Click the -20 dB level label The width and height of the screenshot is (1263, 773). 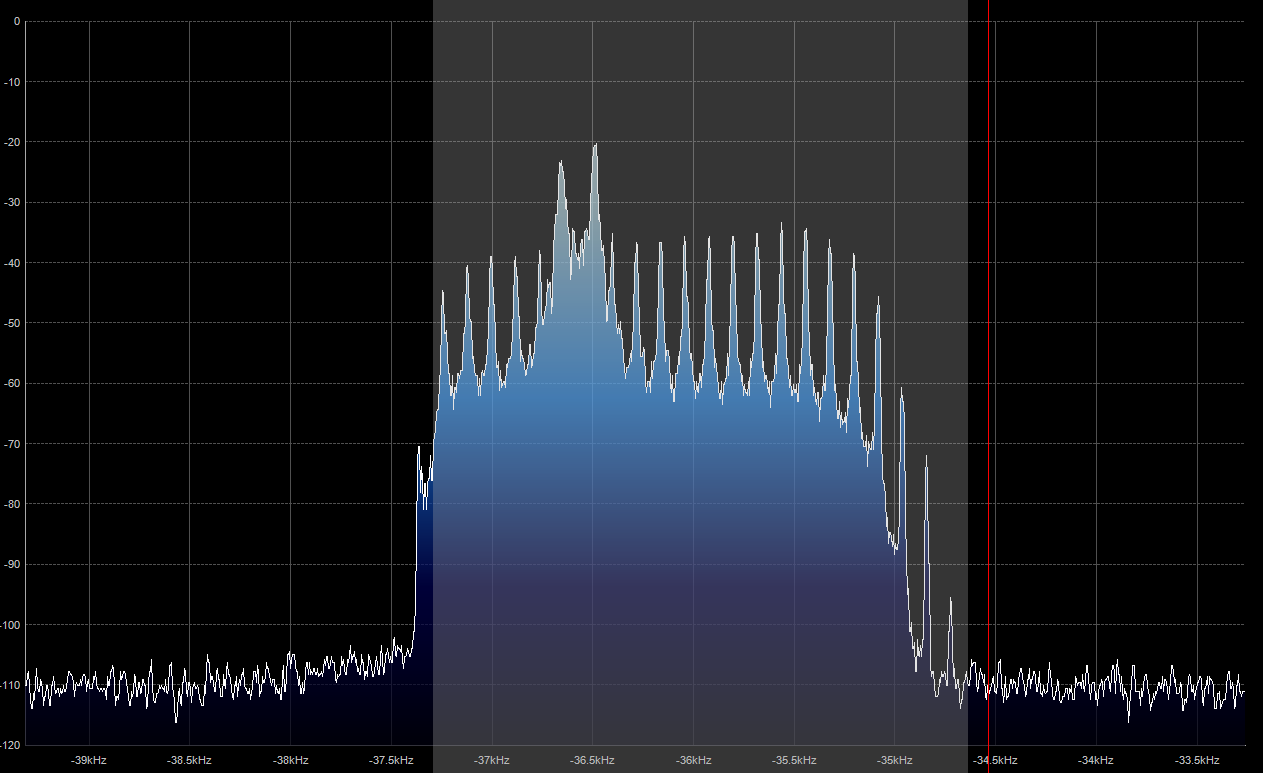pos(11,142)
